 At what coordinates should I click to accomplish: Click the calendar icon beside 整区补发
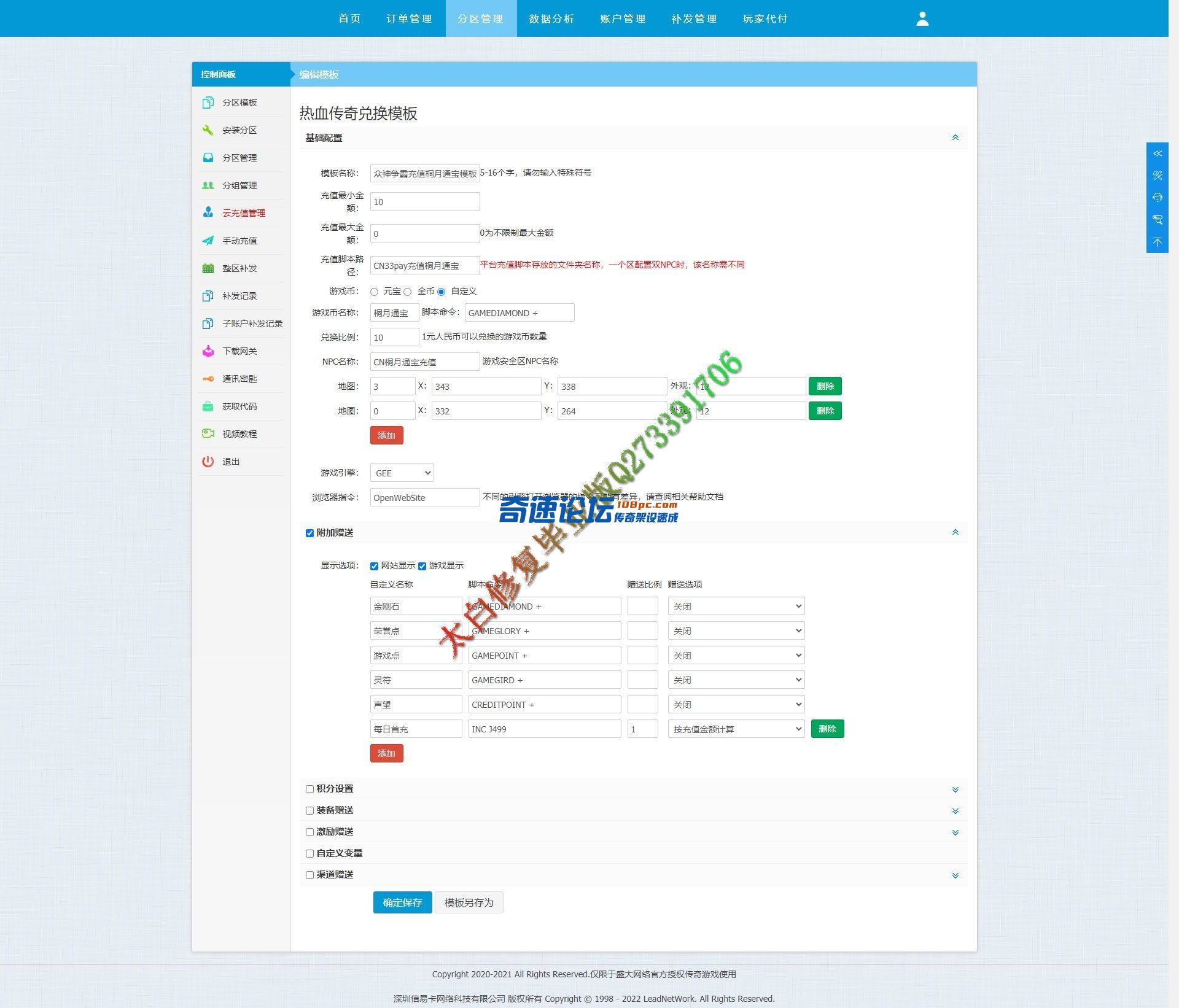[208, 268]
